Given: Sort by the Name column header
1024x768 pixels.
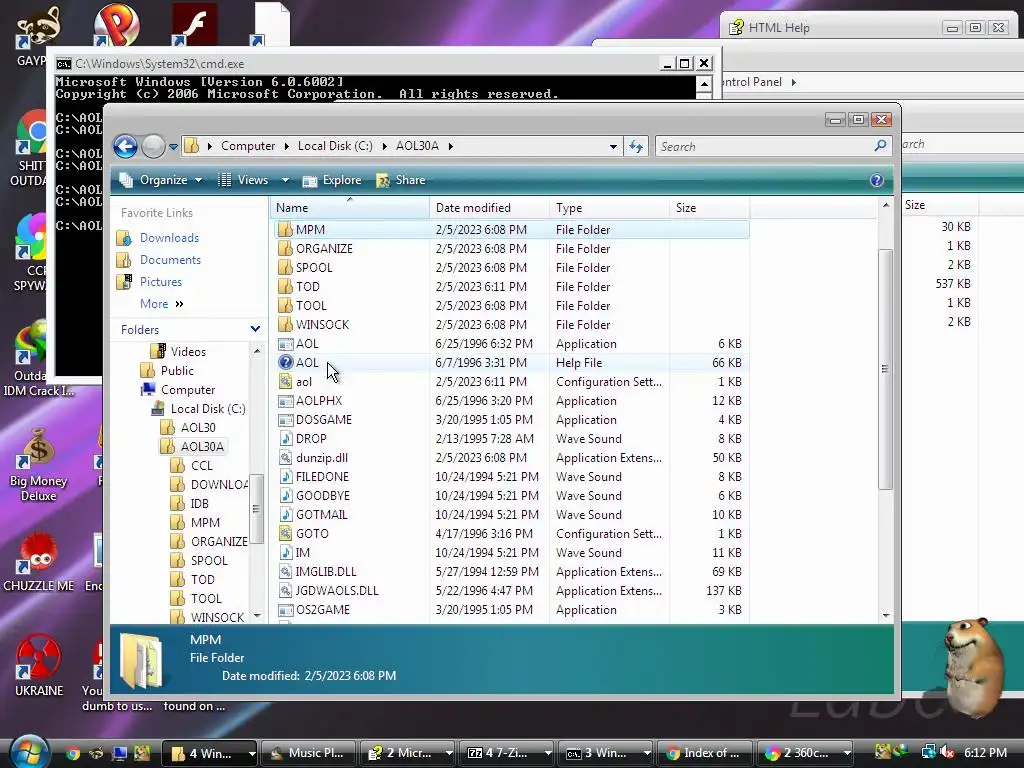Looking at the screenshot, I should point(349,208).
